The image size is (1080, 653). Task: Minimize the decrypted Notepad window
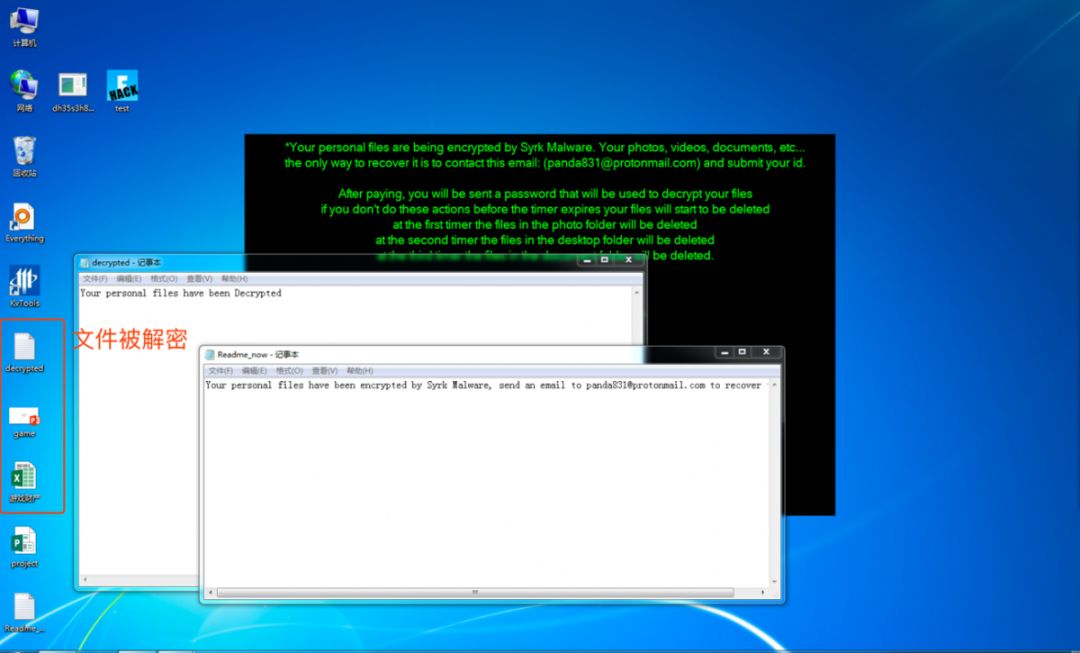pos(587,260)
